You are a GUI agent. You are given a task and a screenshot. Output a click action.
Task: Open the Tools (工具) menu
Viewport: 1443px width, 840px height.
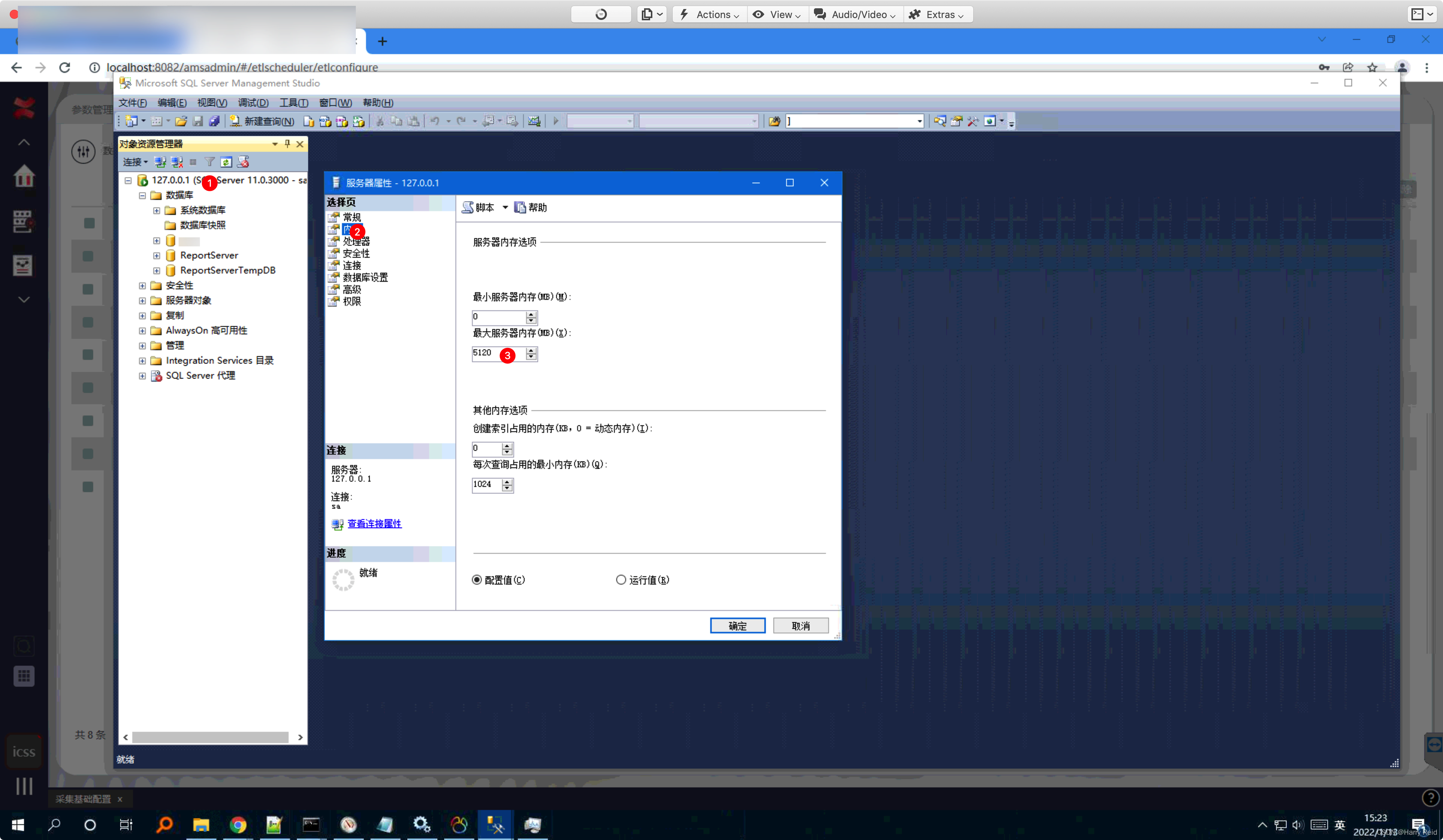[x=293, y=103]
